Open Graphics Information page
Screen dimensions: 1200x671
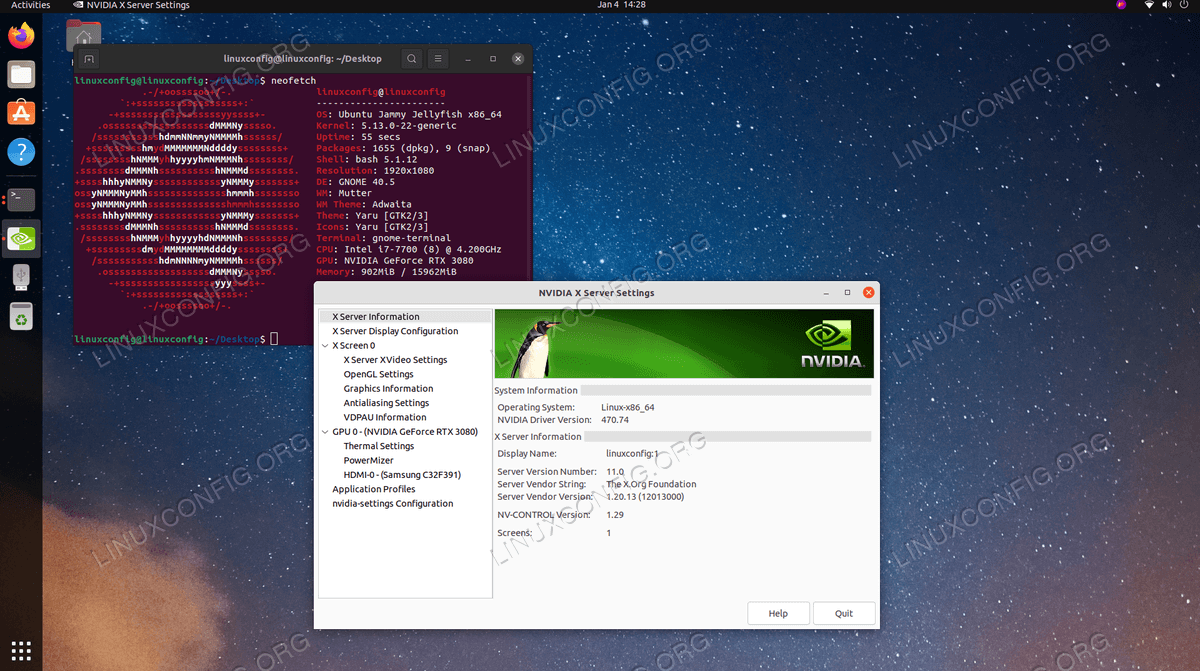point(388,389)
